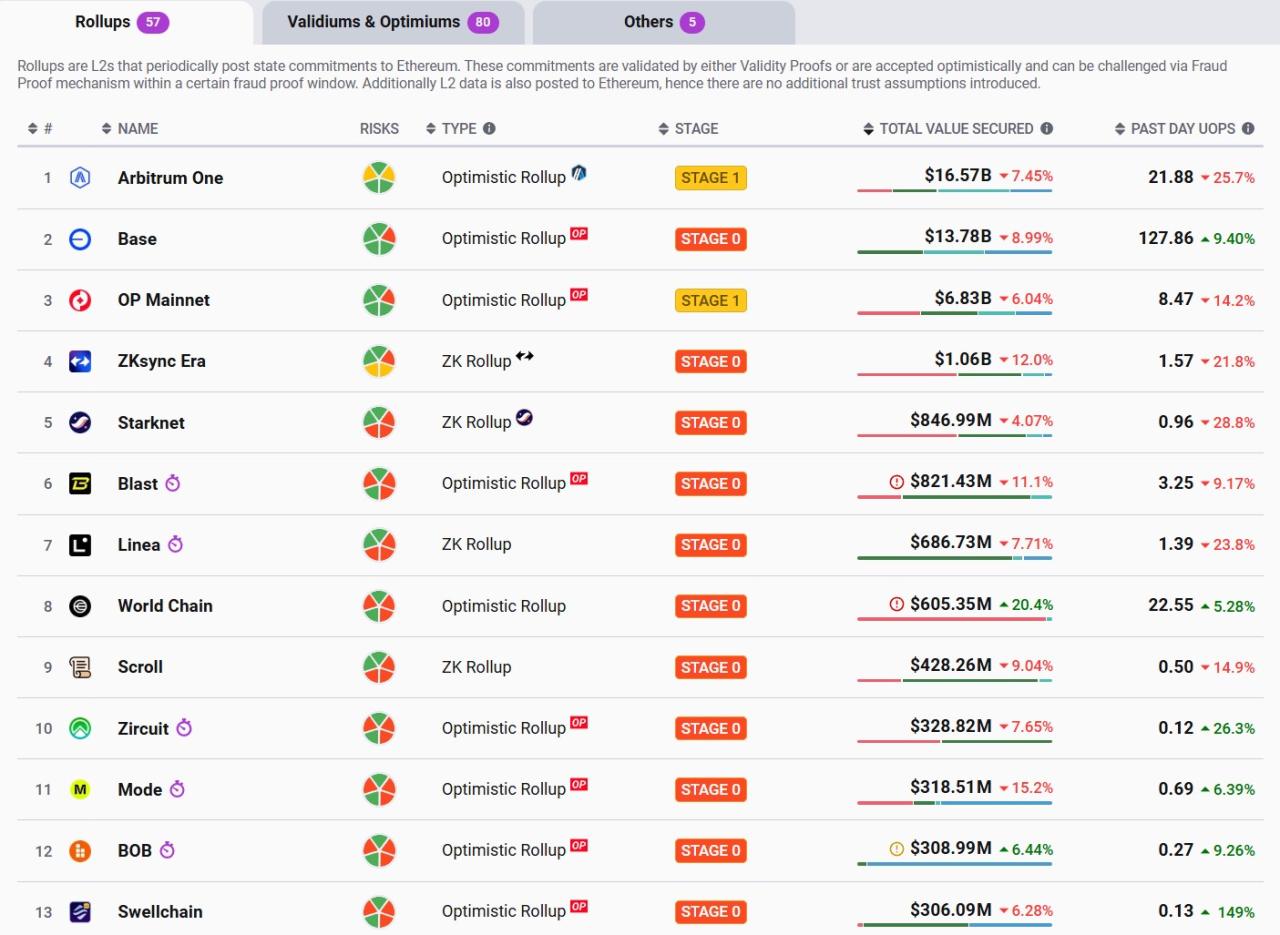1280x935 pixels.
Task: Click the risk rosette for Starknet
Action: [x=378, y=423]
